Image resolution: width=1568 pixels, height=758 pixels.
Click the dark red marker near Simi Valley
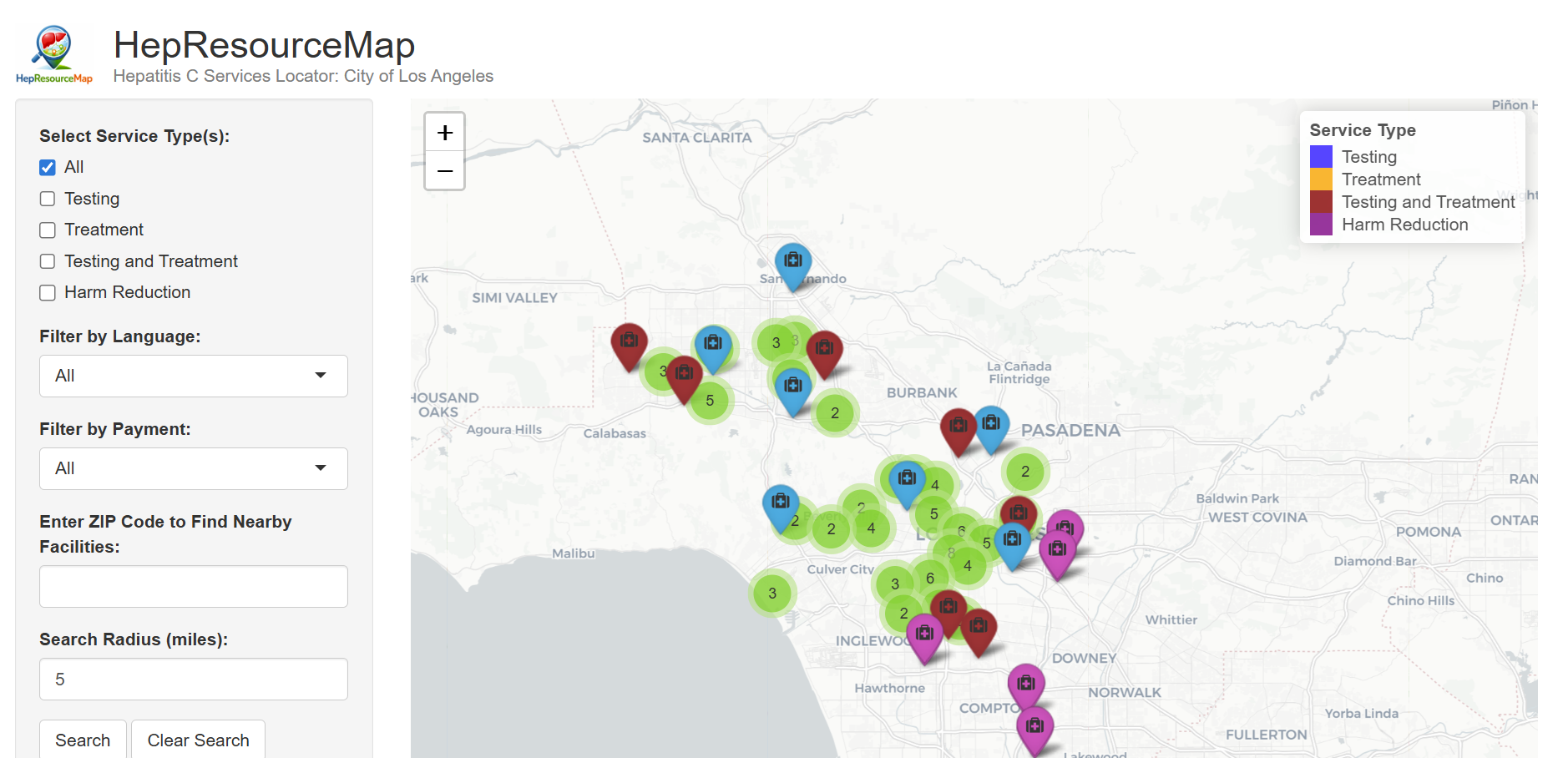629,342
